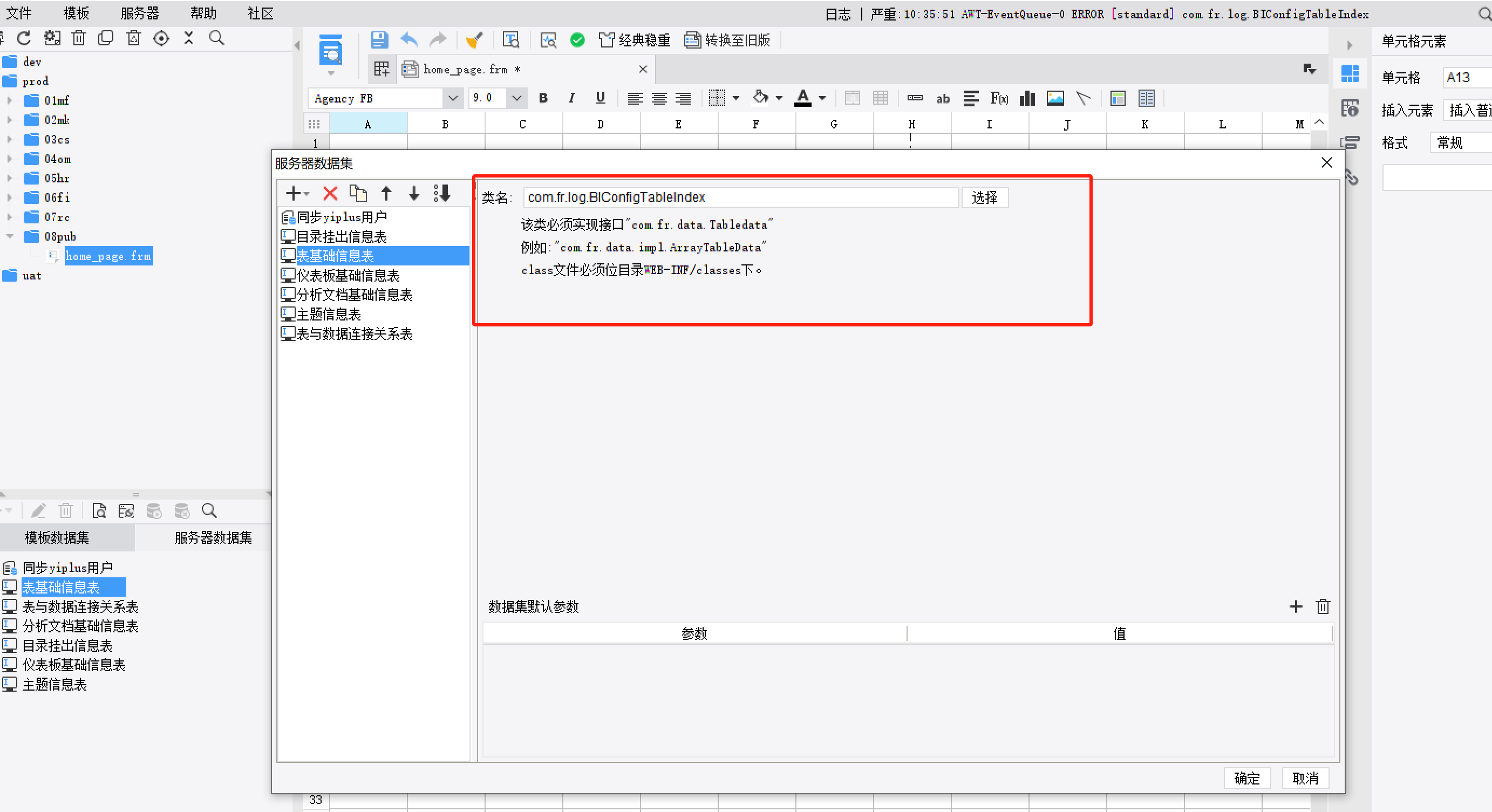Delete dataset with red X icon

[x=330, y=193]
